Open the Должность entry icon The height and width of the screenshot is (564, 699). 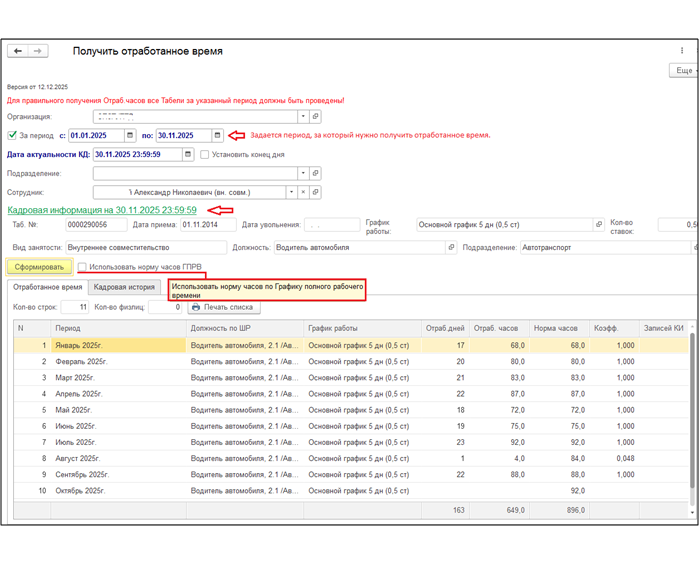point(452,247)
